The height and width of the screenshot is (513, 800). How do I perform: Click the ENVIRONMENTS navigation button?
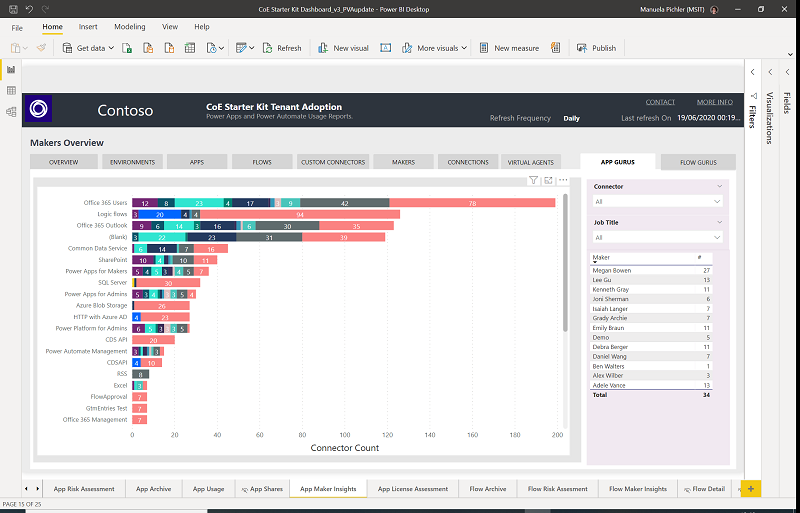click(132, 162)
